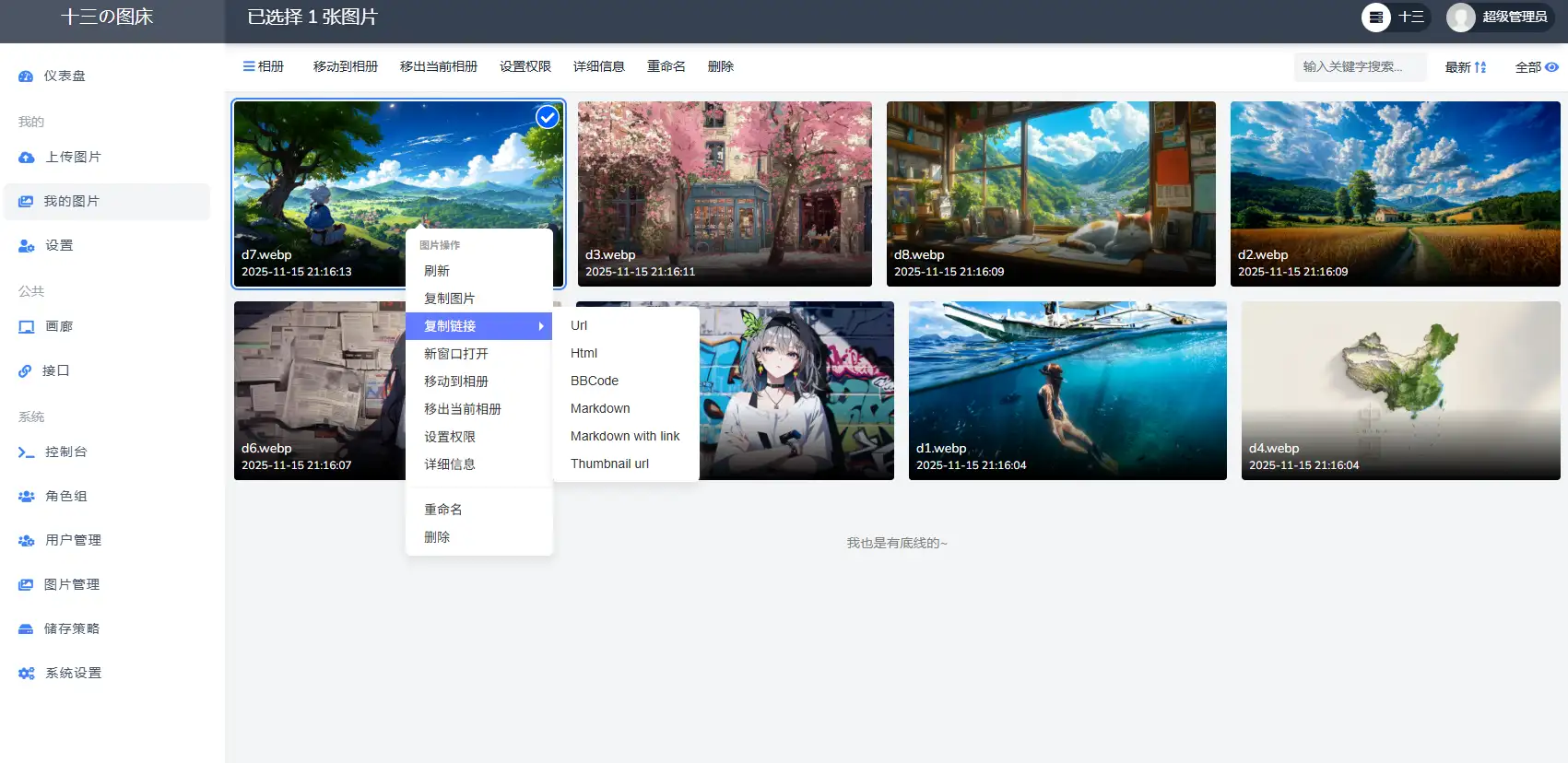Image resolution: width=1568 pixels, height=763 pixels.
Task: Toggle the 全部 visibility eye filter
Action: [x=1552, y=67]
